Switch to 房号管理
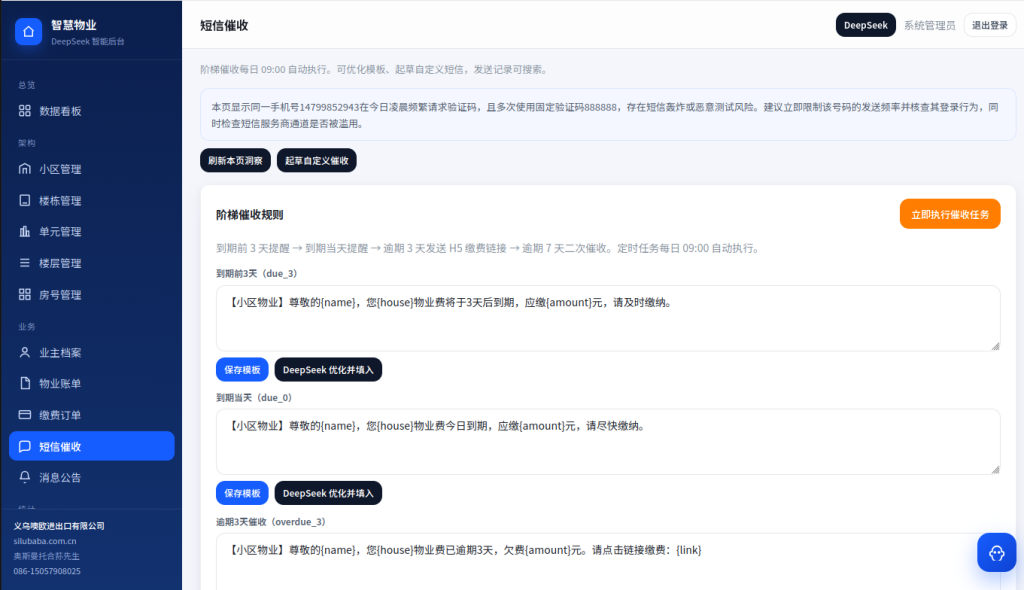 click(91, 295)
